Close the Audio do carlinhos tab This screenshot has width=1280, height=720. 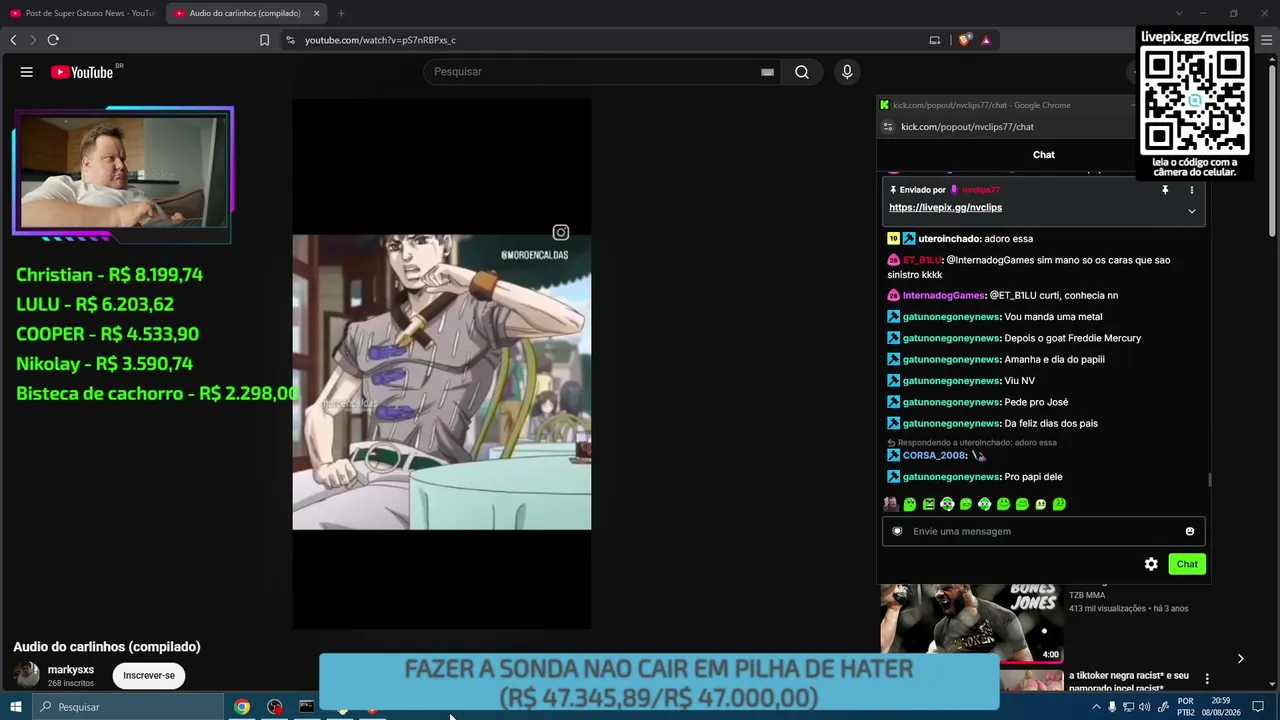click(x=317, y=13)
